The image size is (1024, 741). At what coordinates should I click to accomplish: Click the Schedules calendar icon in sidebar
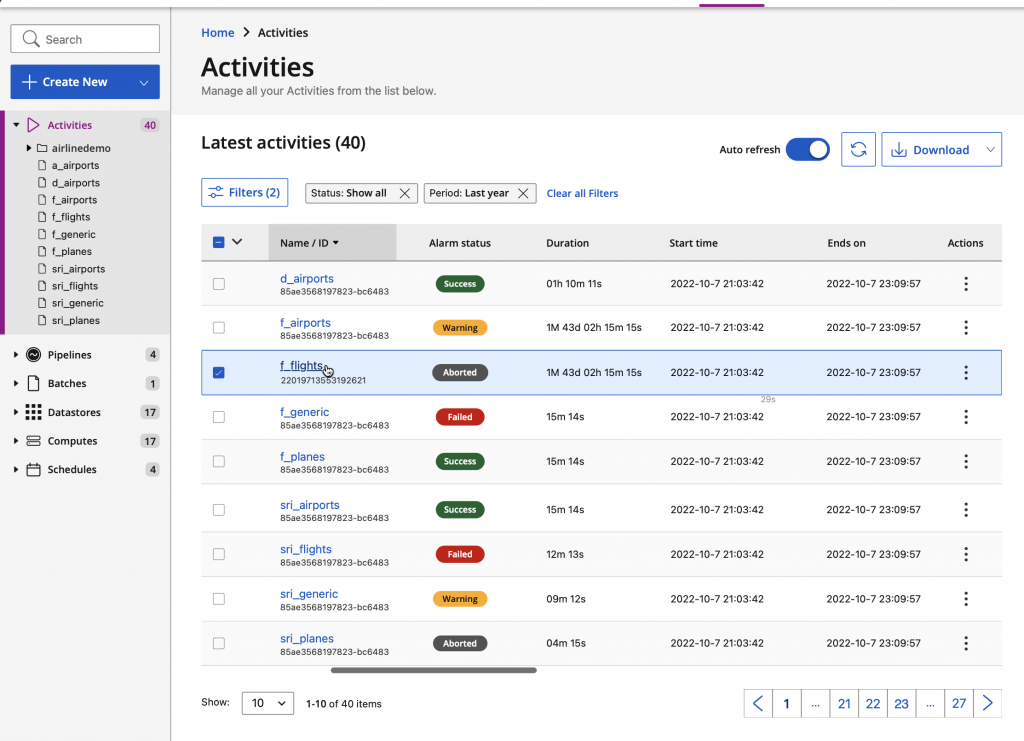[x=33, y=469]
